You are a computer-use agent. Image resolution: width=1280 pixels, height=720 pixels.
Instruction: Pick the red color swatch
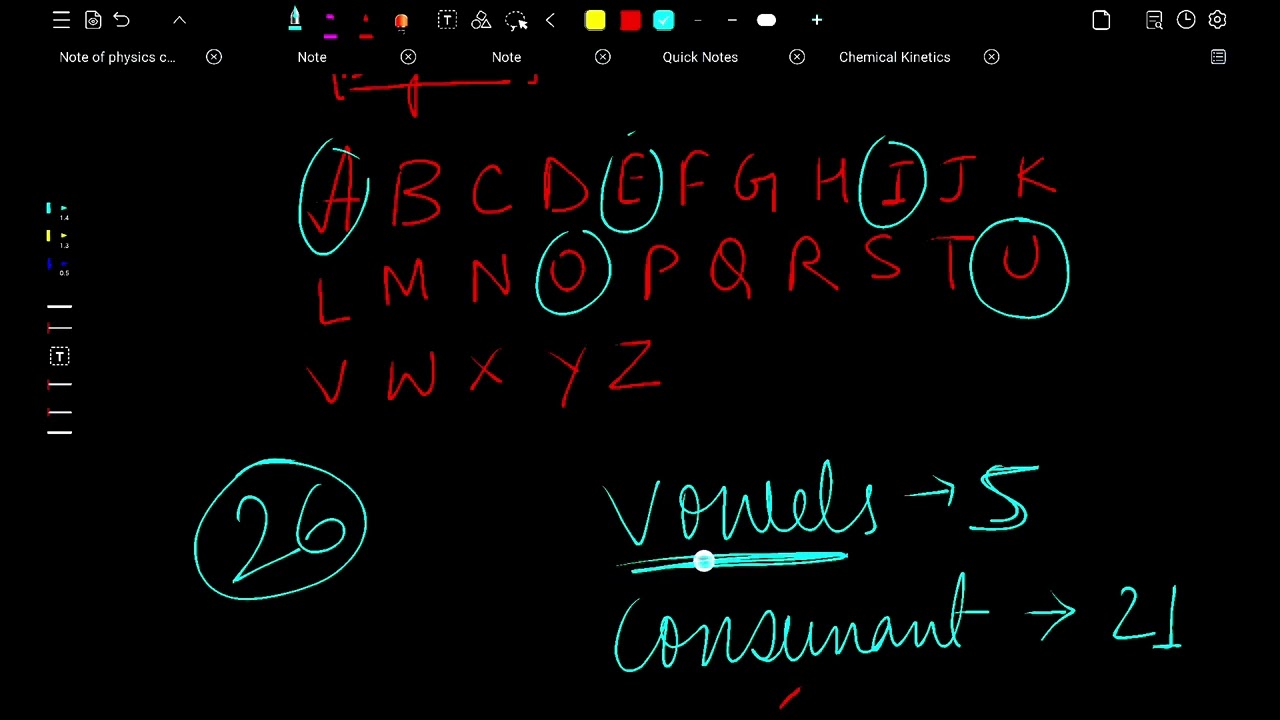[630, 20]
